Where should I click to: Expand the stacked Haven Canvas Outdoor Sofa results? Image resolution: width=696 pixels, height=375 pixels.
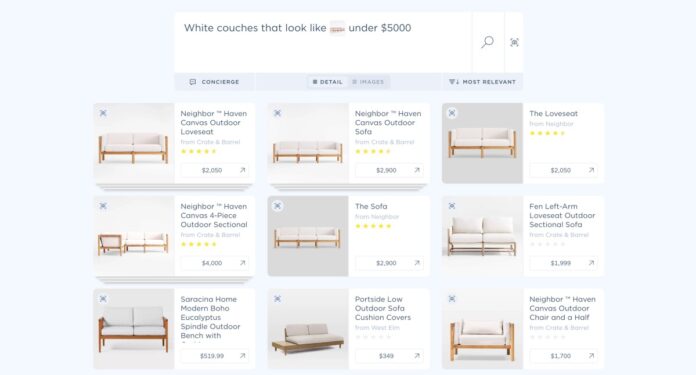click(348, 187)
